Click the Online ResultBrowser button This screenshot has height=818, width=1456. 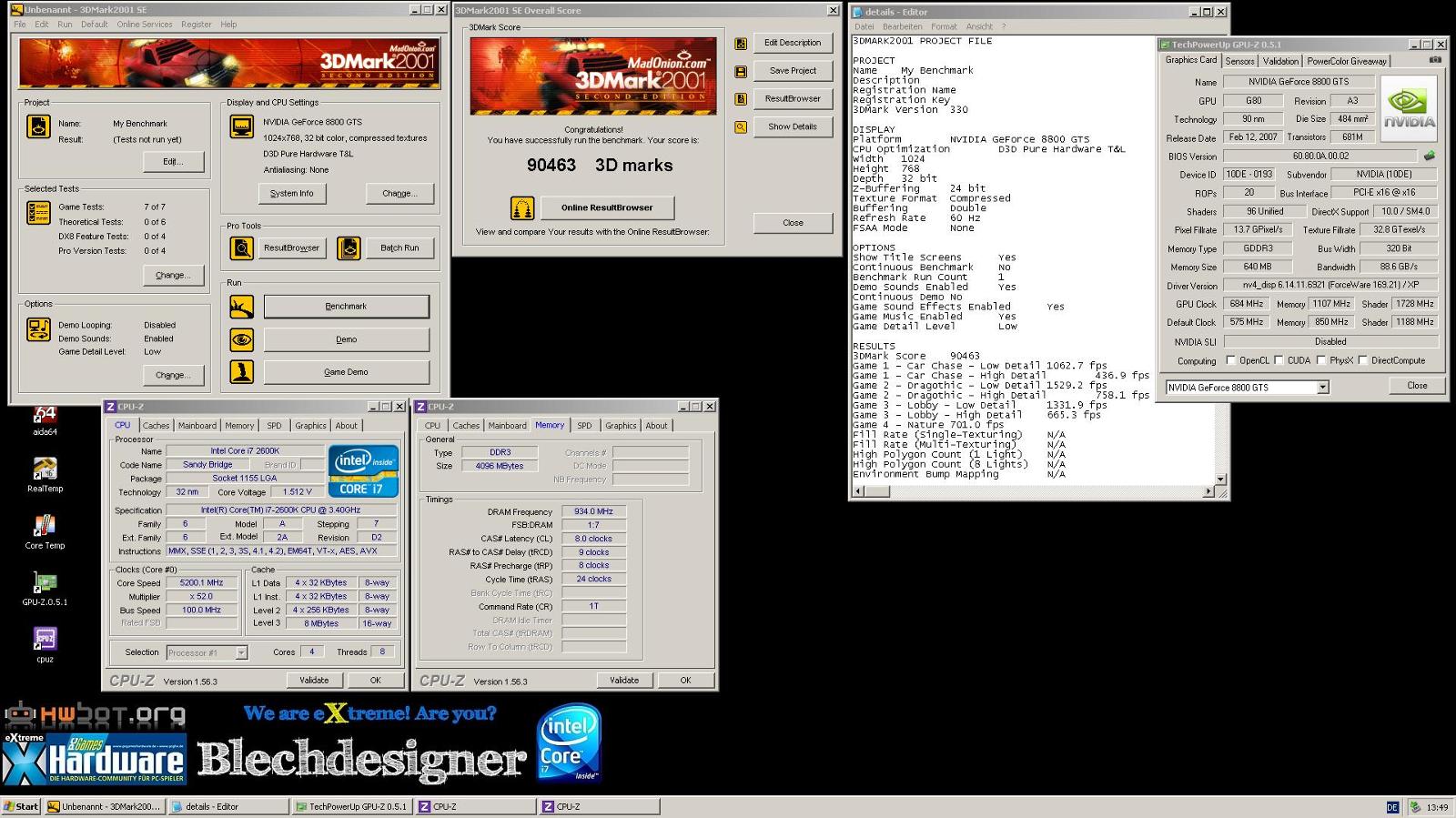pyautogui.click(x=607, y=207)
